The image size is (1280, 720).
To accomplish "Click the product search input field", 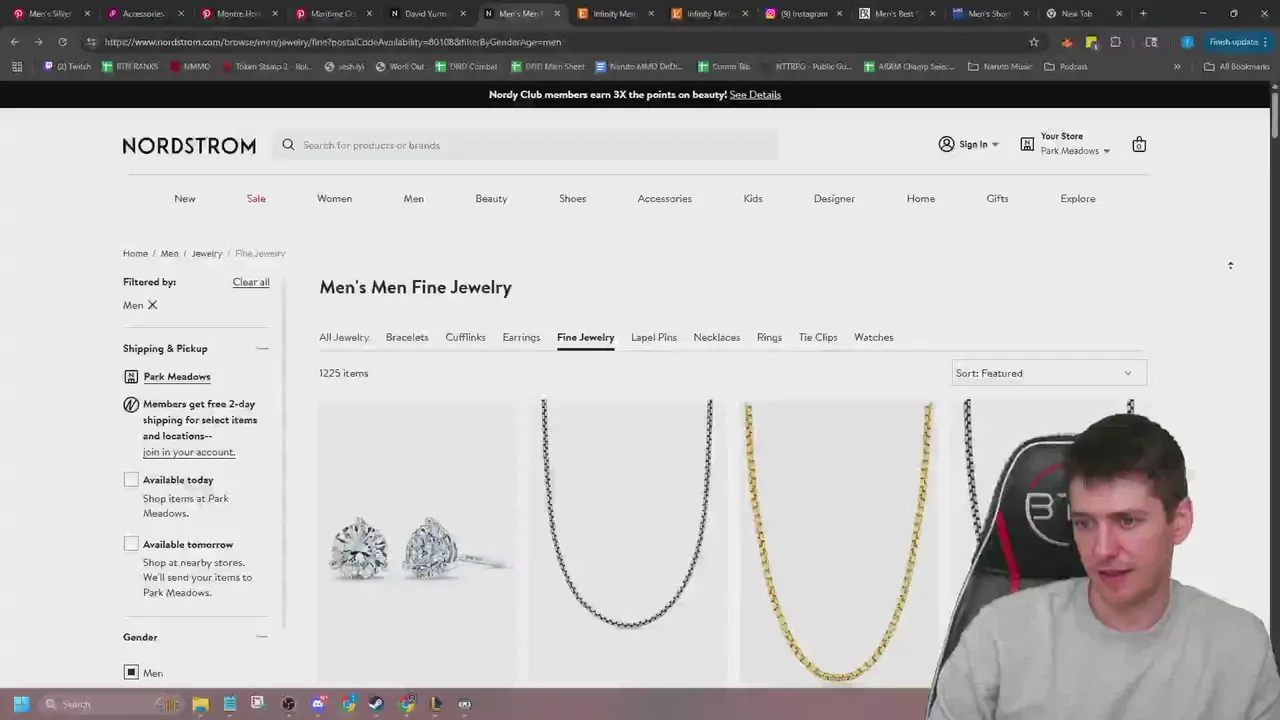I will point(527,145).
